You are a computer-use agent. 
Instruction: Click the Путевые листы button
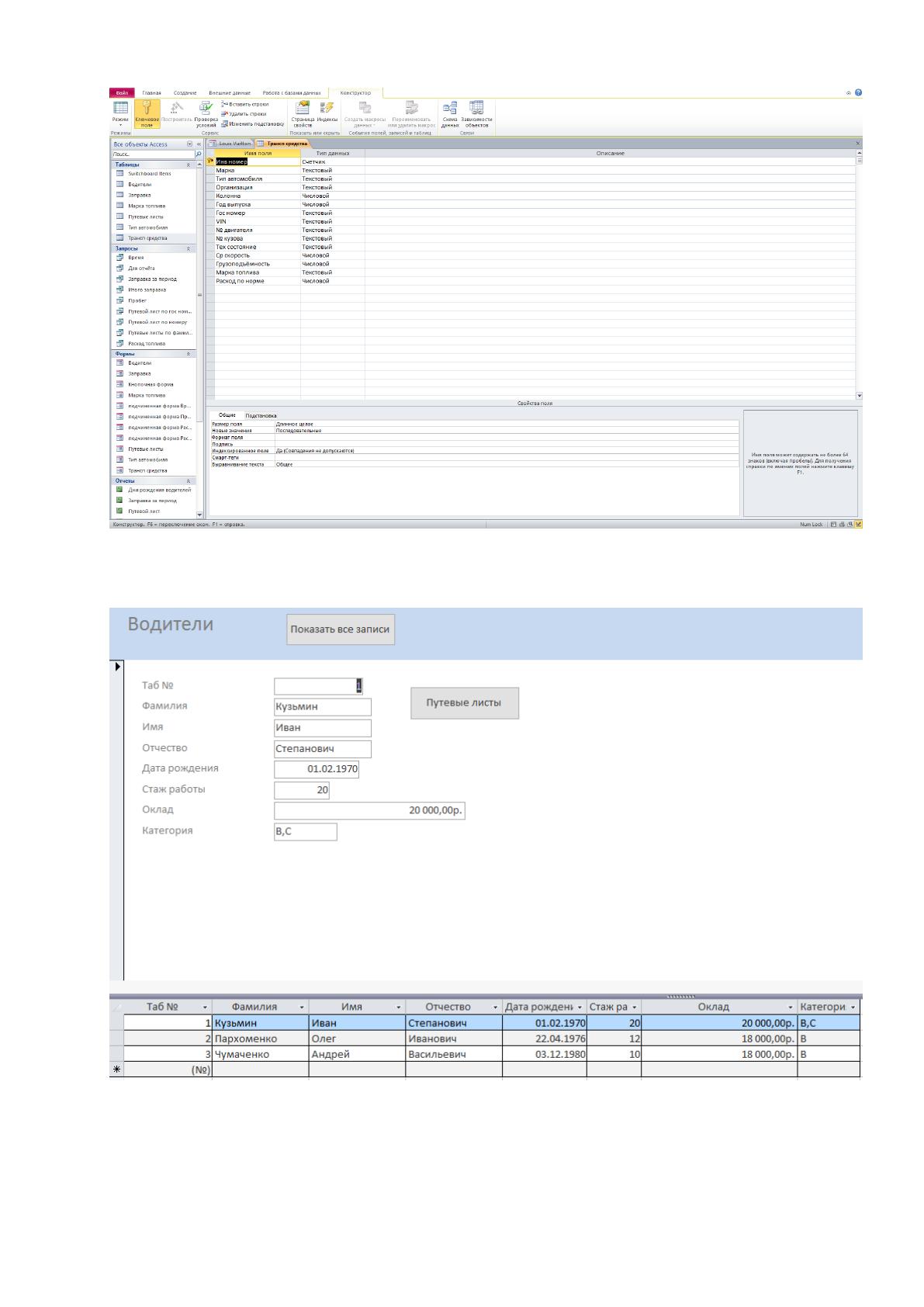click(x=465, y=702)
